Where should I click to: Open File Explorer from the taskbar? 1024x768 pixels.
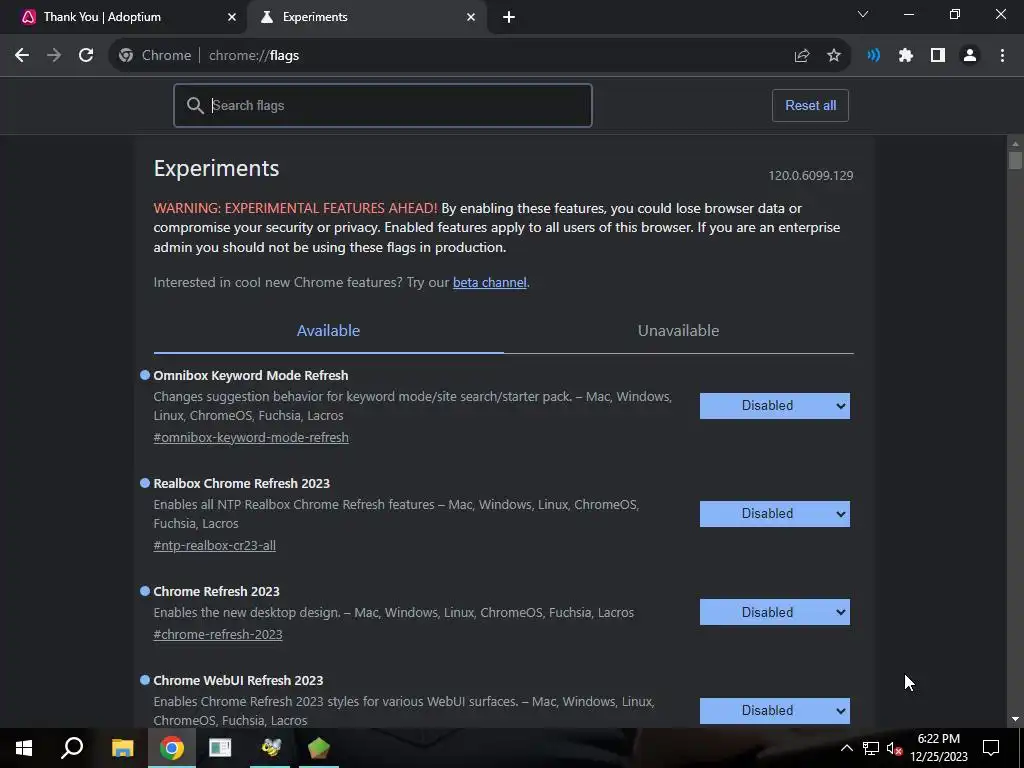click(122, 748)
